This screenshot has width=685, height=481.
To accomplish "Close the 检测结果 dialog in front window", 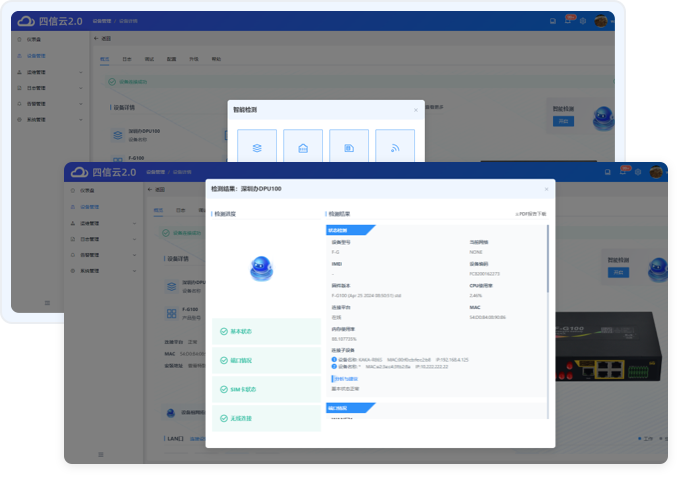I will 546,189.
